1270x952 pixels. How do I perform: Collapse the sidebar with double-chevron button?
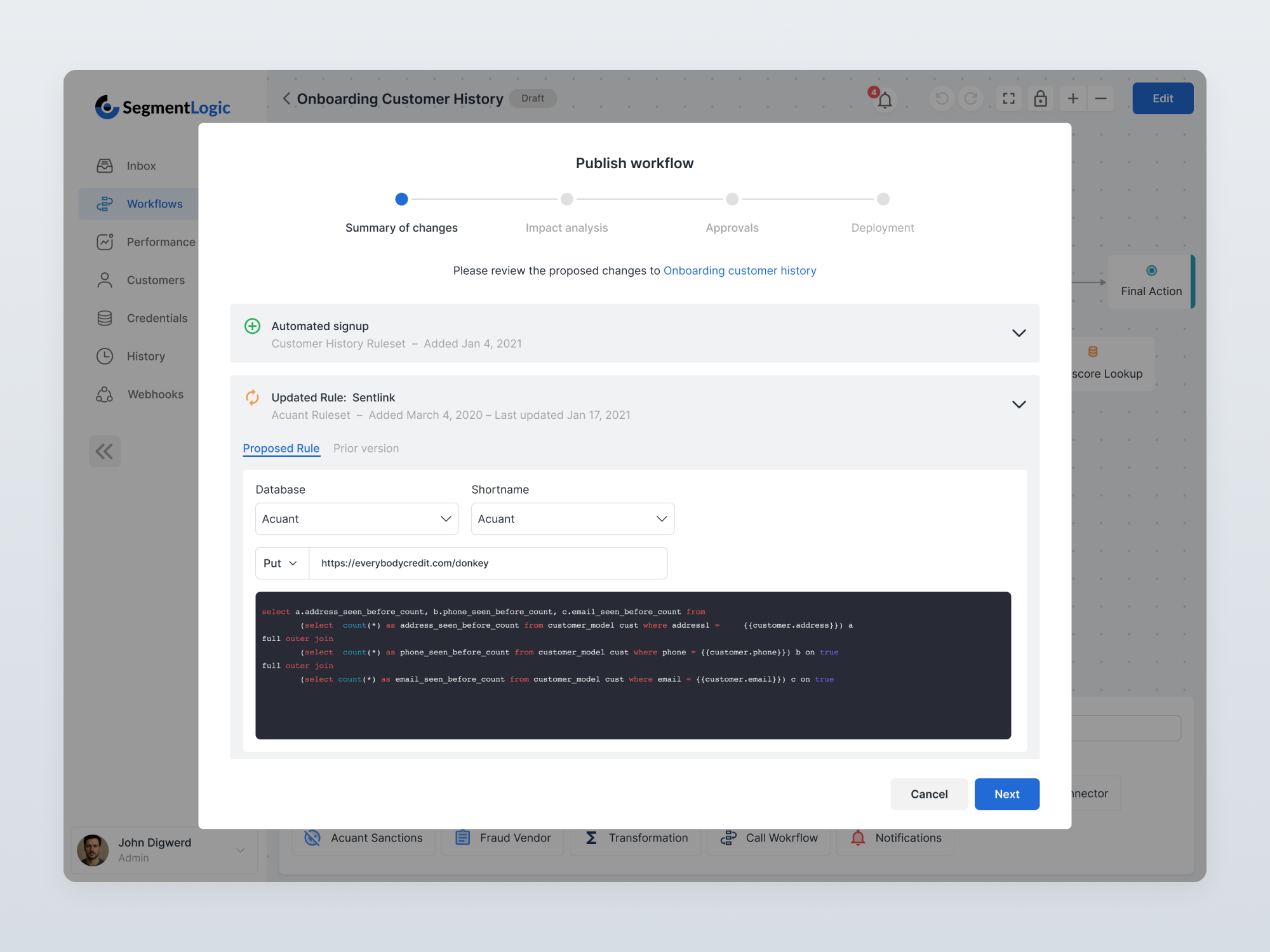tap(105, 451)
